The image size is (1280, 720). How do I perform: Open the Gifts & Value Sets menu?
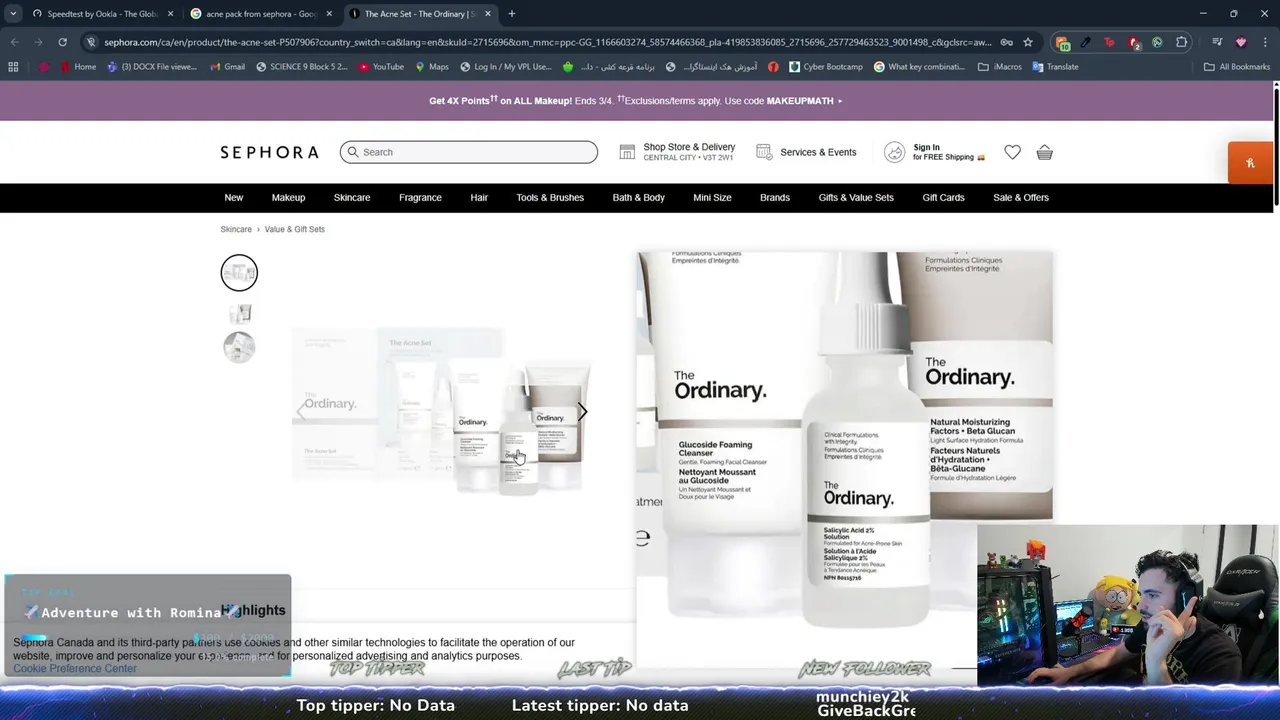pos(856,198)
